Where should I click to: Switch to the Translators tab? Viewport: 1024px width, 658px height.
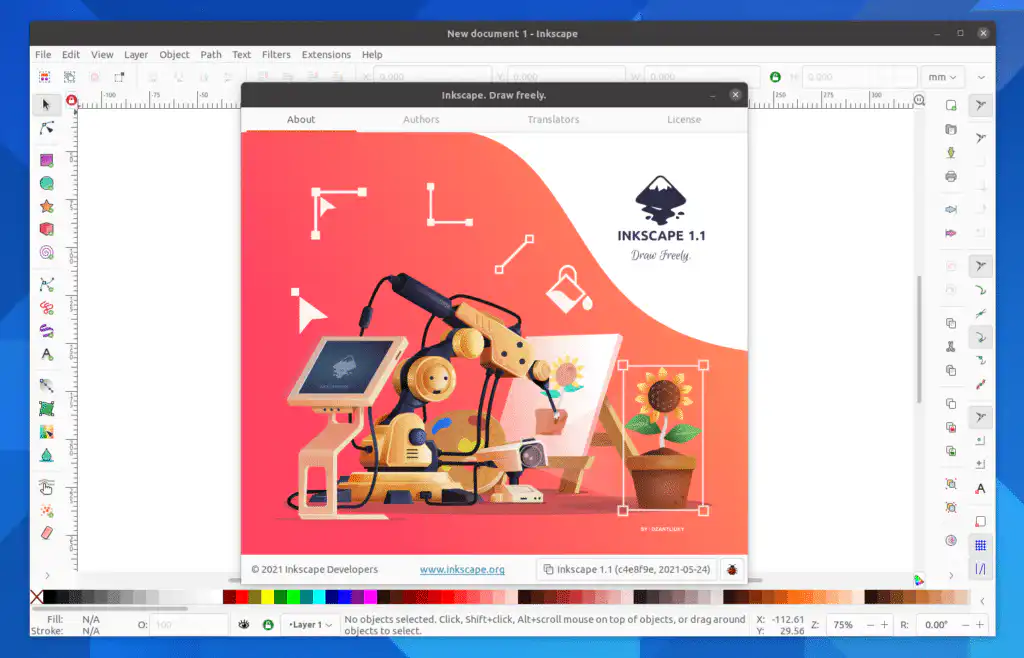point(552,119)
